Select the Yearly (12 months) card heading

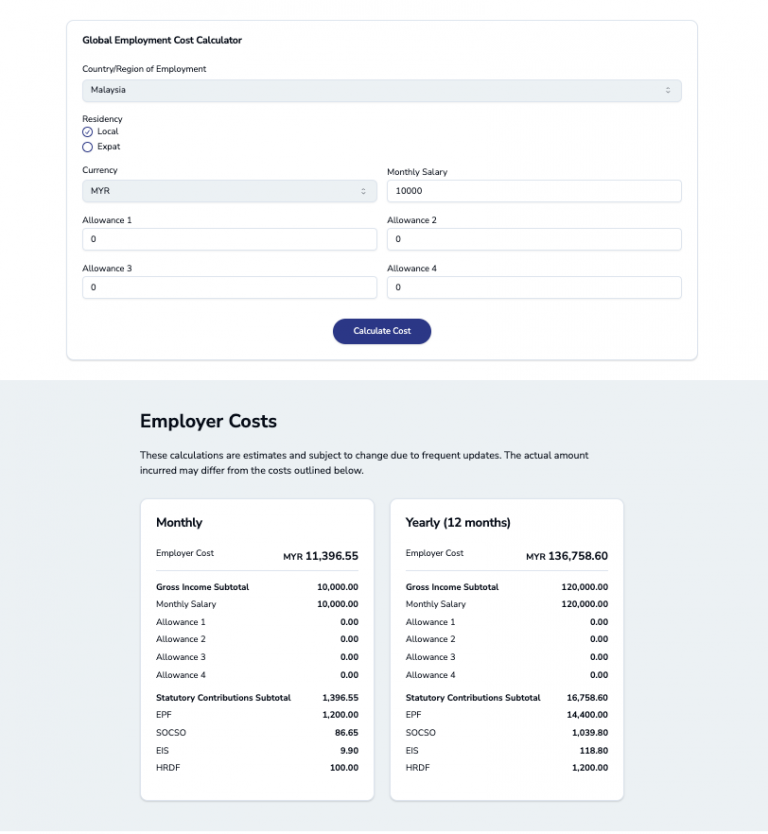(458, 523)
